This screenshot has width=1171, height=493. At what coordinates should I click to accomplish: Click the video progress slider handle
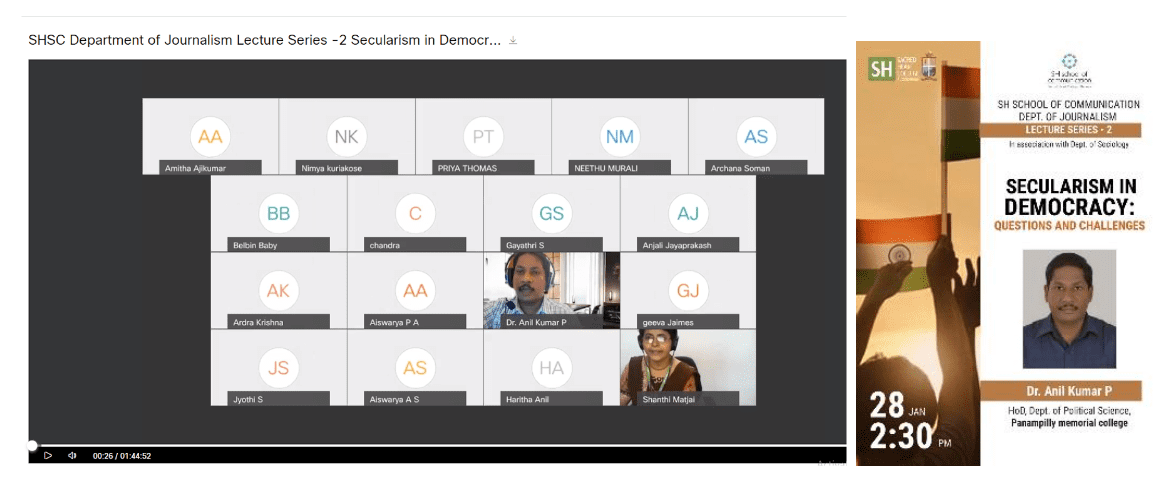coord(32,446)
